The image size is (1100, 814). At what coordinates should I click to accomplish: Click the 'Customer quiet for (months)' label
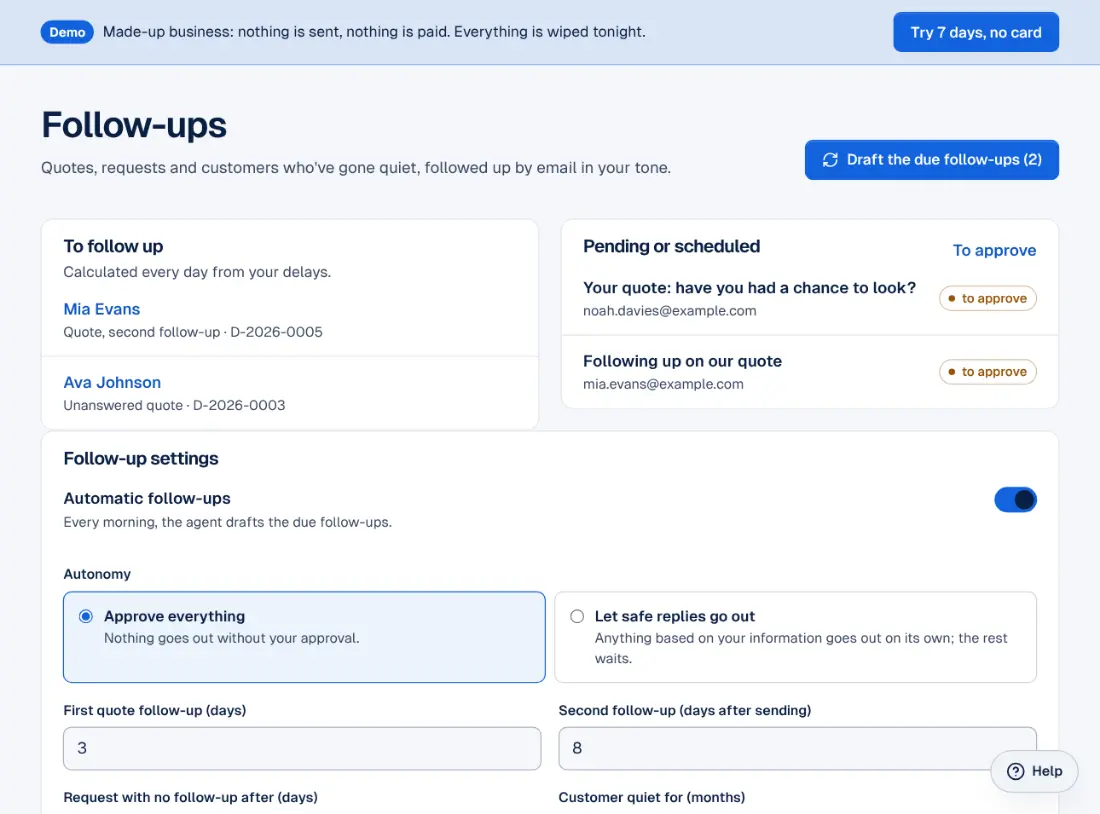tap(652, 797)
